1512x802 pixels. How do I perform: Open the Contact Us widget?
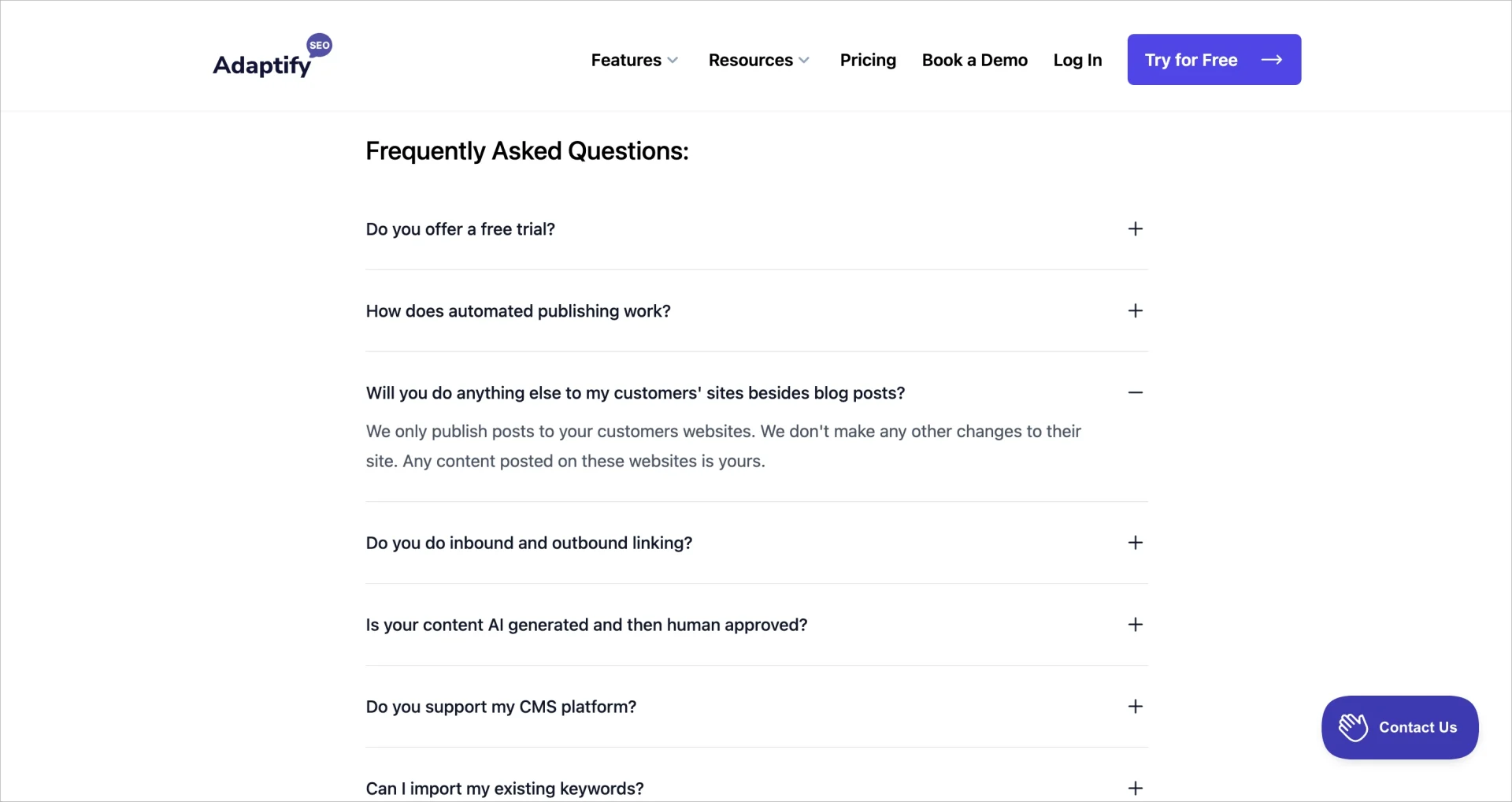1399,726
